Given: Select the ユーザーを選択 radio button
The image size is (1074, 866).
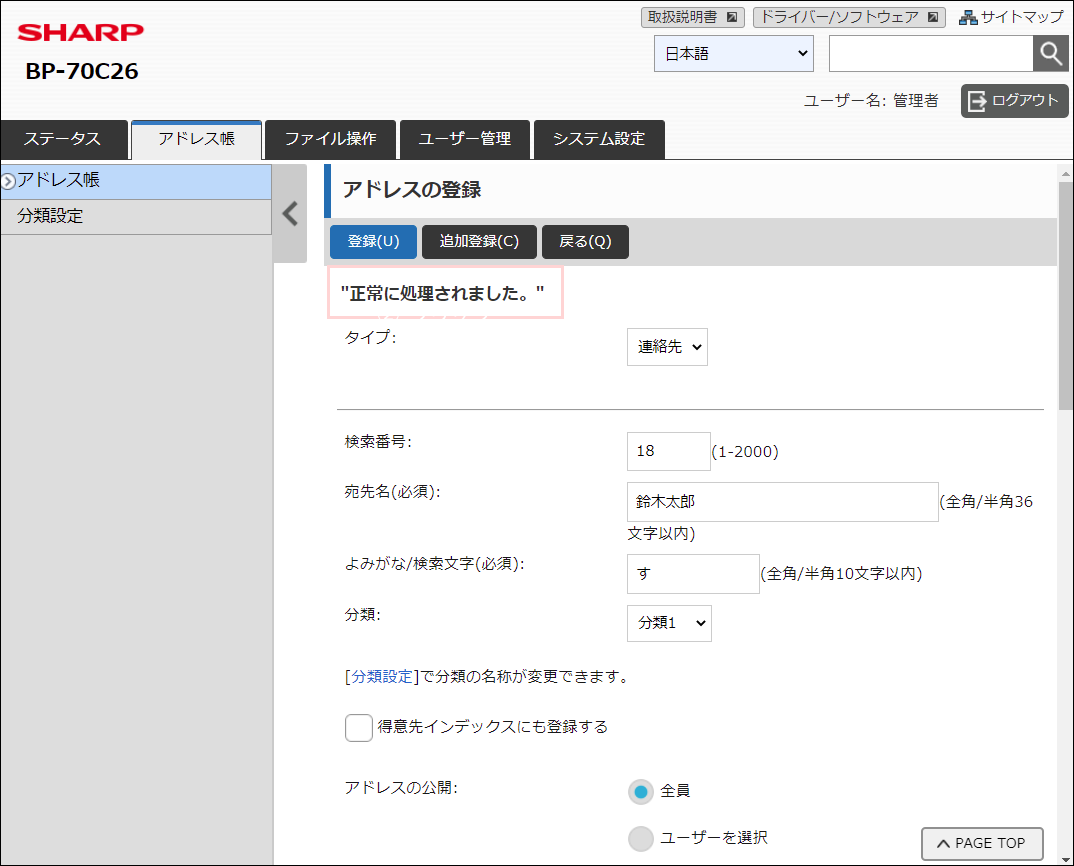Looking at the screenshot, I should point(640,838).
